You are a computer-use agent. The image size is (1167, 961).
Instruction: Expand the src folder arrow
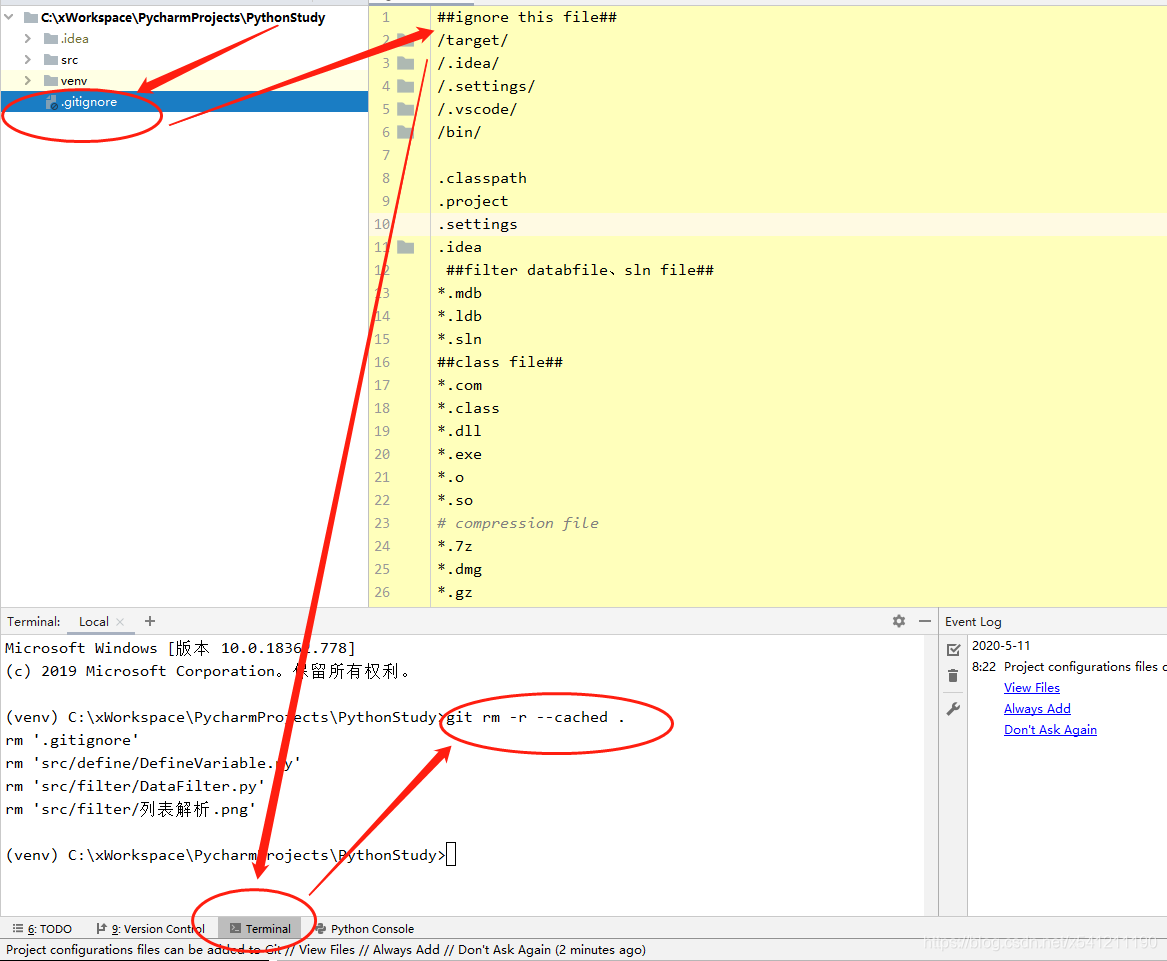click(x=28, y=60)
